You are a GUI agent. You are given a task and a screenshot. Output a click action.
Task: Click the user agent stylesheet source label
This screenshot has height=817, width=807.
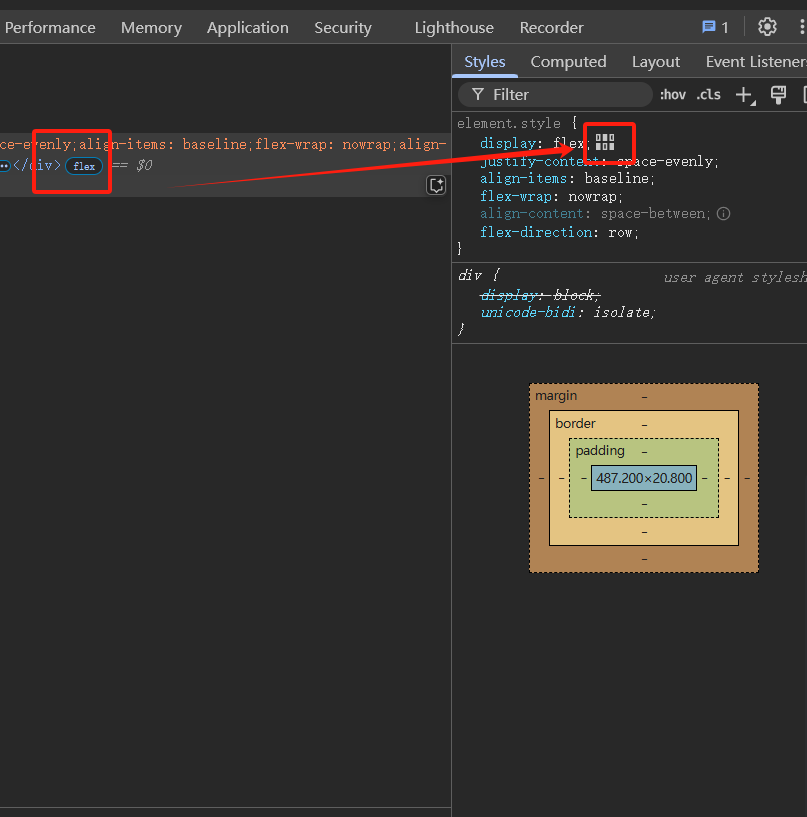coord(735,278)
